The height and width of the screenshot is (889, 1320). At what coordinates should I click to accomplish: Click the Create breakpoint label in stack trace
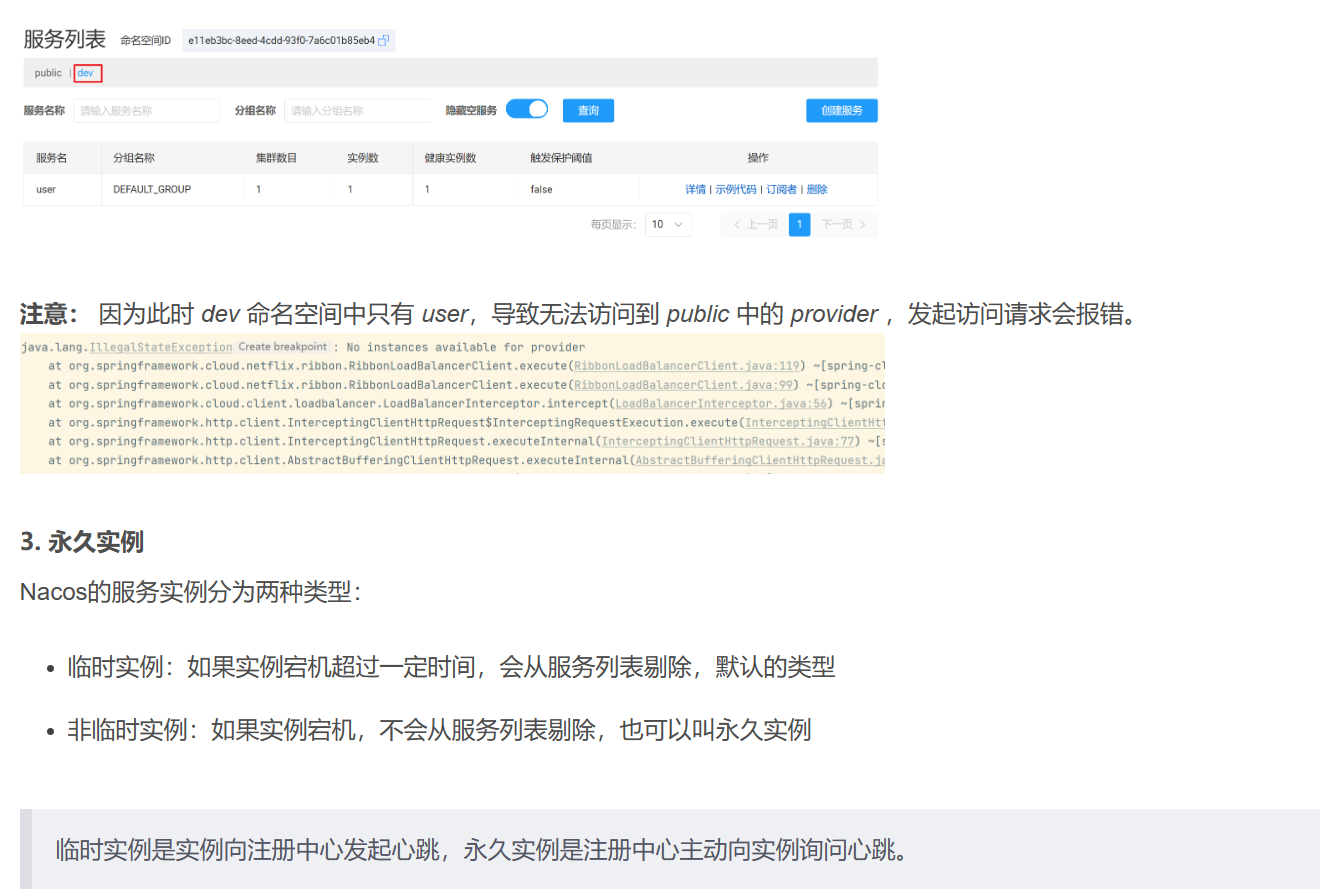click(283, 347)
